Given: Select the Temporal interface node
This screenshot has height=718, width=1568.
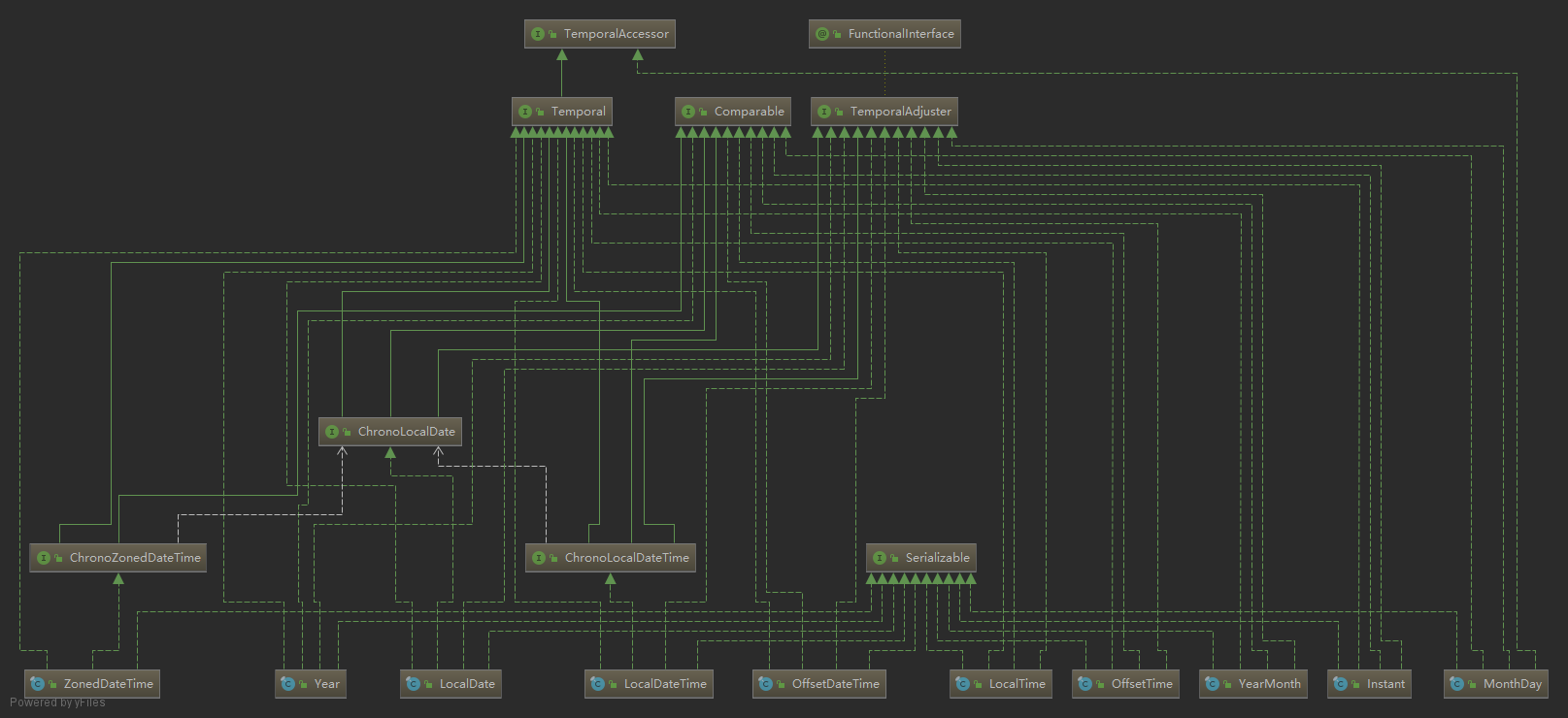Looking at the screenshot, I should coord(562,112).
